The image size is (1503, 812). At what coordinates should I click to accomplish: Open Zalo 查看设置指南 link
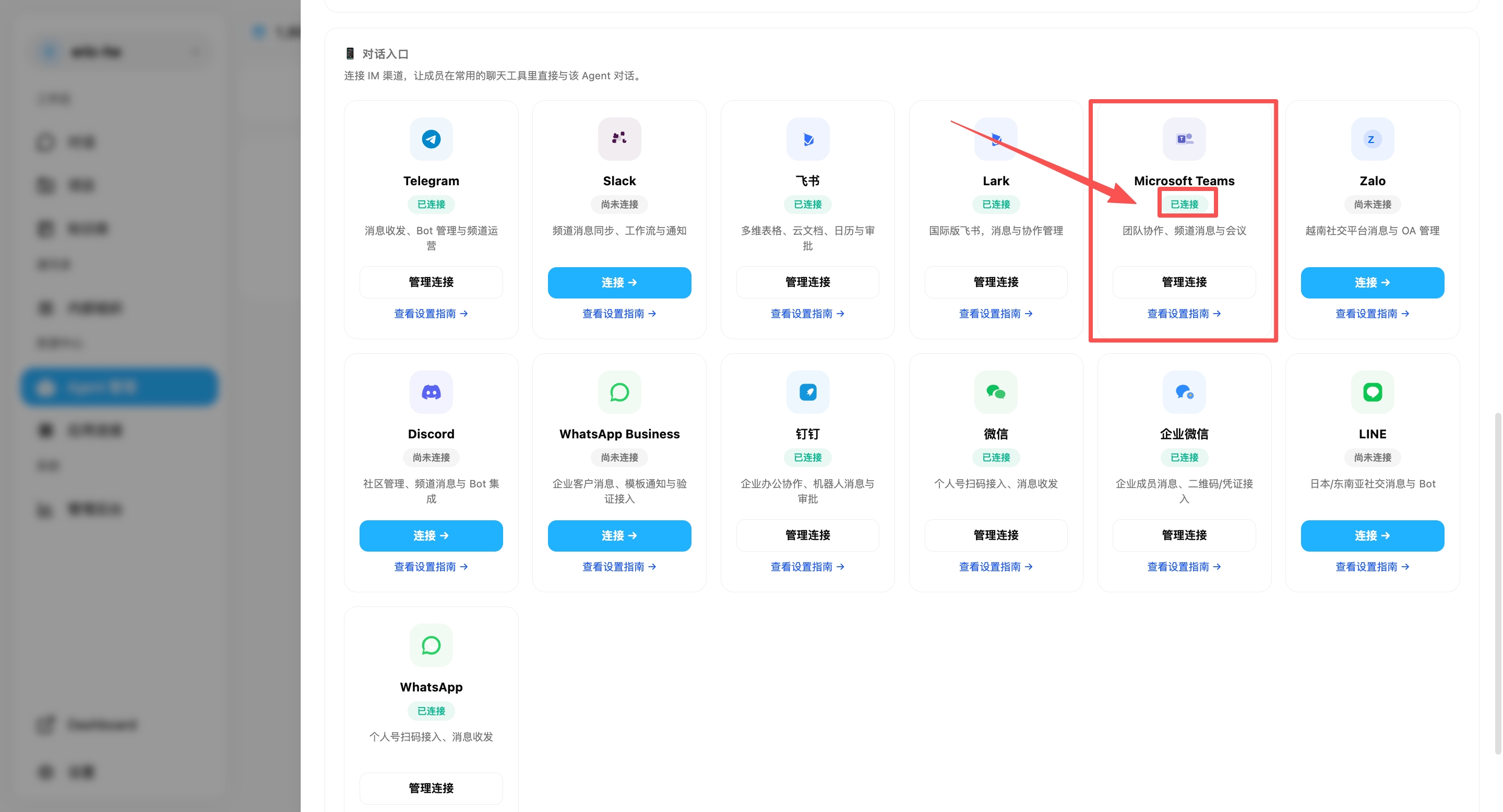(x=1373, y=314)
